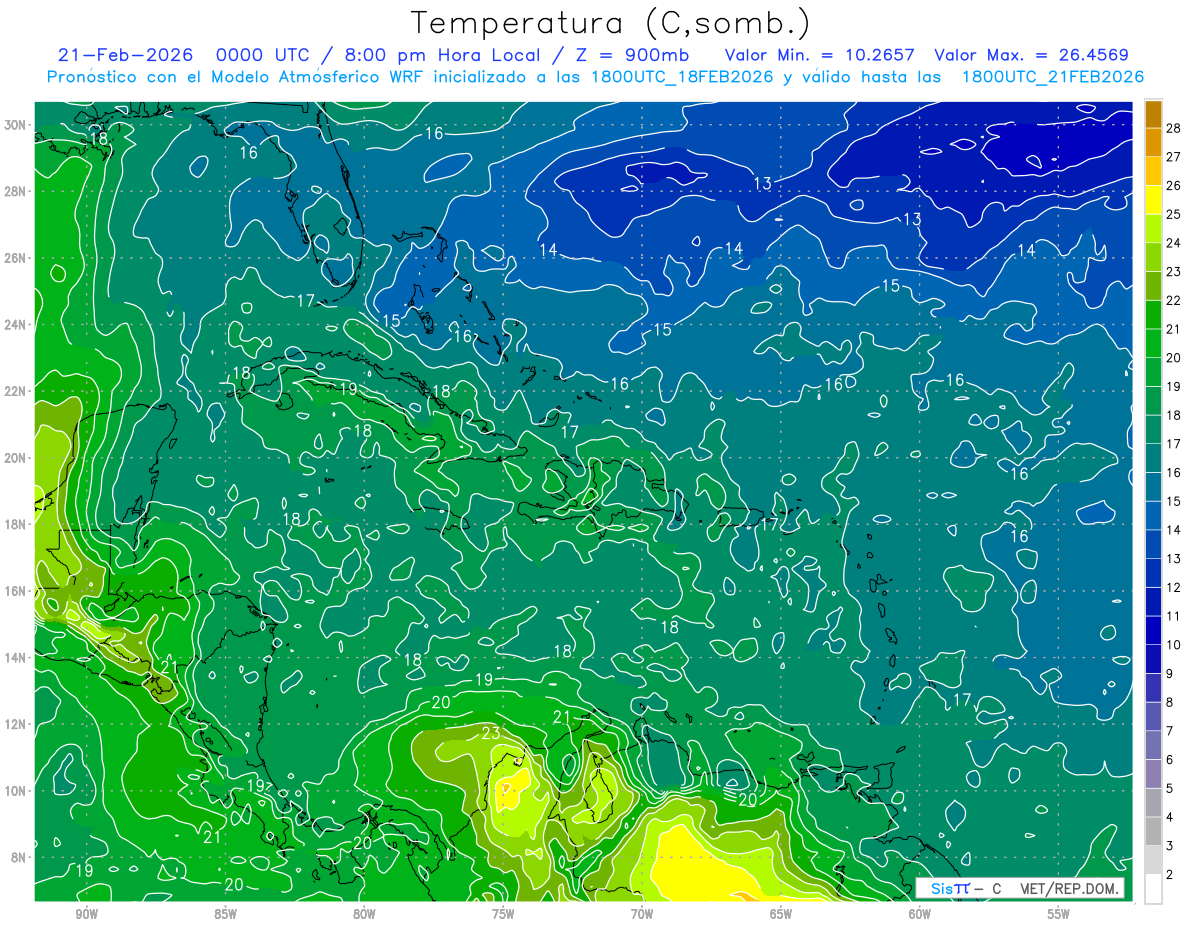Click the white bottom swatch below 2
1200x927 pixels.
pyautogui.click(x=1153, y=889)
